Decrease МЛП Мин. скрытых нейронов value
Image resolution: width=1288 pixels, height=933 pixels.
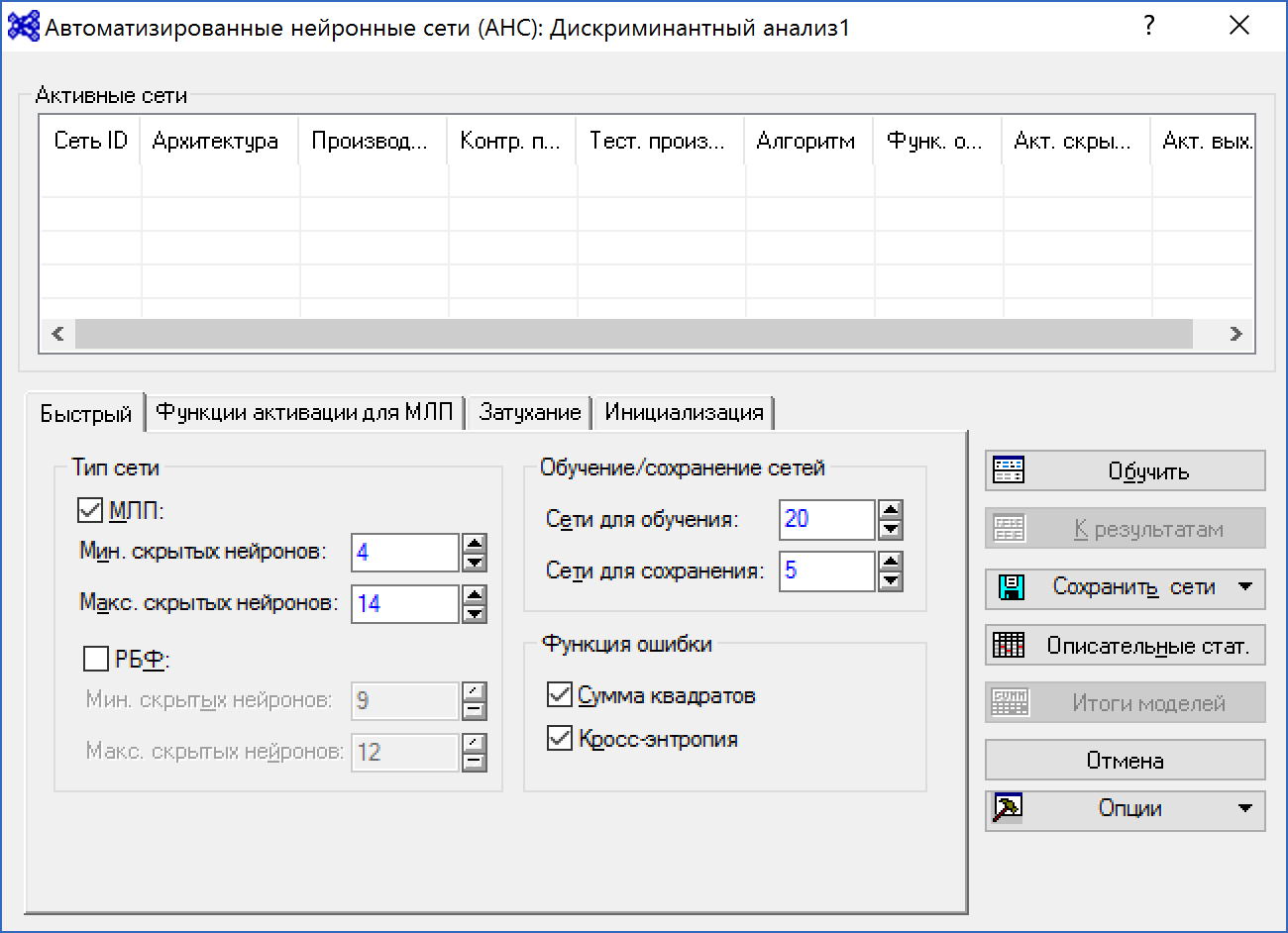(475, 562)
